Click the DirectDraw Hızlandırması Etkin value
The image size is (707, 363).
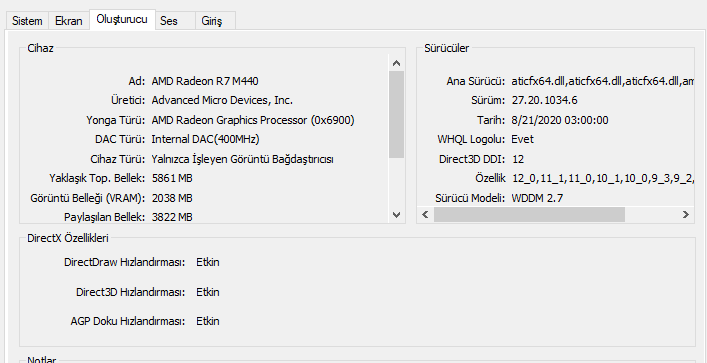(x=207, y=262)
